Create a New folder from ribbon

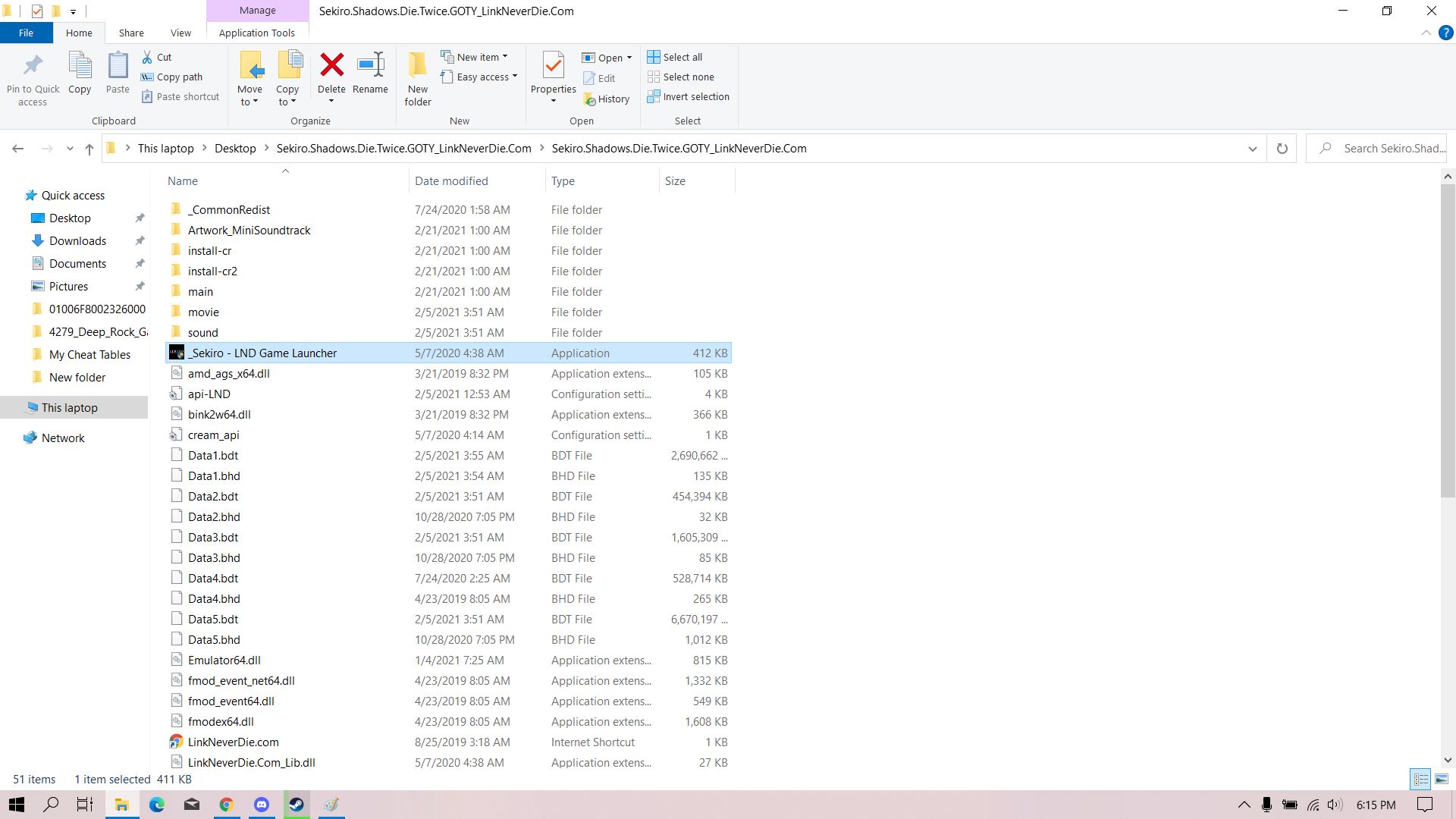pyautogui.click(x=418, y=79)
